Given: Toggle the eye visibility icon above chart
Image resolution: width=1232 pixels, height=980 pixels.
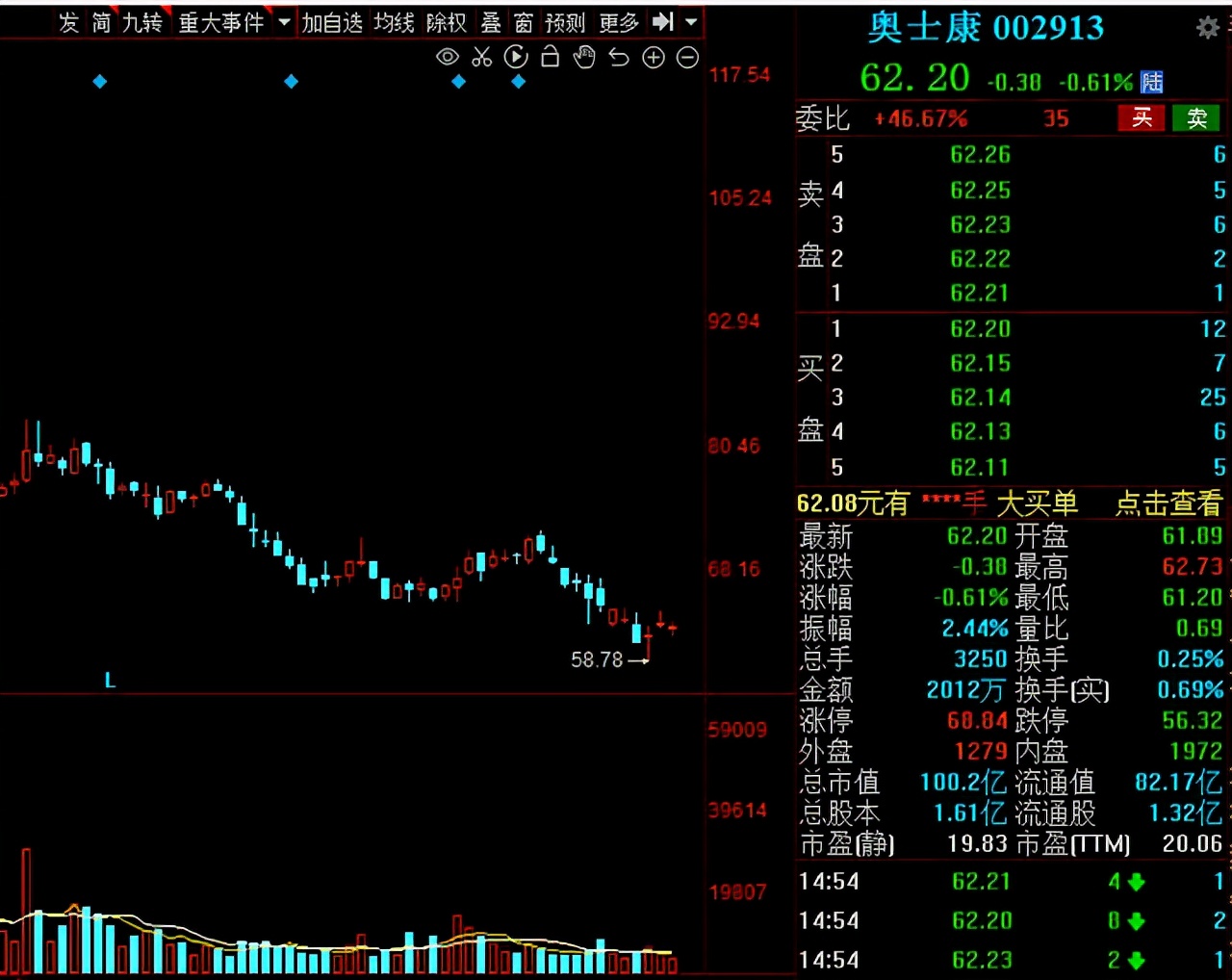Looking at the screenshot, I should click(x=448, y=58).
